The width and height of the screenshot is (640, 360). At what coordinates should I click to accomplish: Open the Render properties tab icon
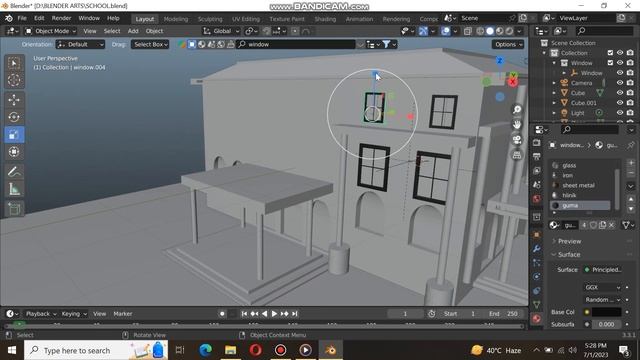(x=537, y=143)
